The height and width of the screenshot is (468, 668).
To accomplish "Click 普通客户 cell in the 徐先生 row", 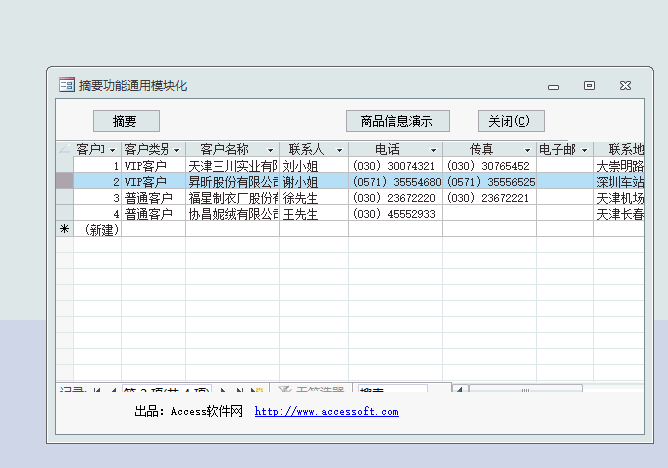I will point(153,198).
